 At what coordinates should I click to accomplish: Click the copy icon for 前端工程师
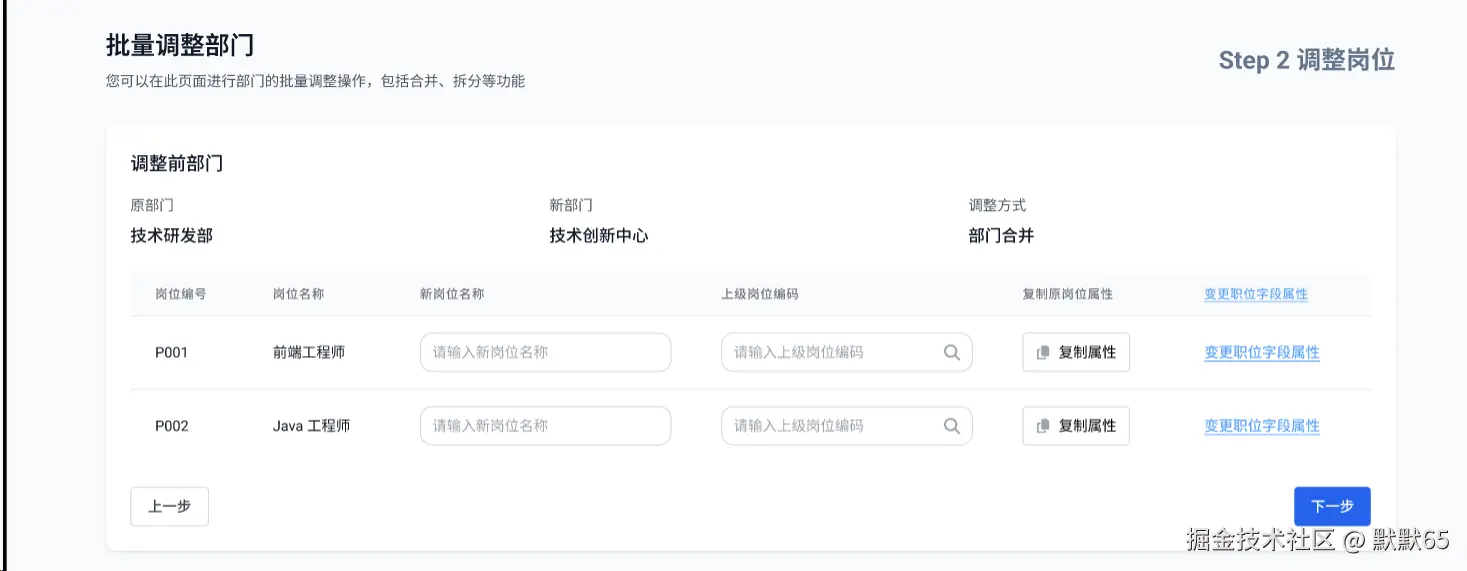(1043, 353)
